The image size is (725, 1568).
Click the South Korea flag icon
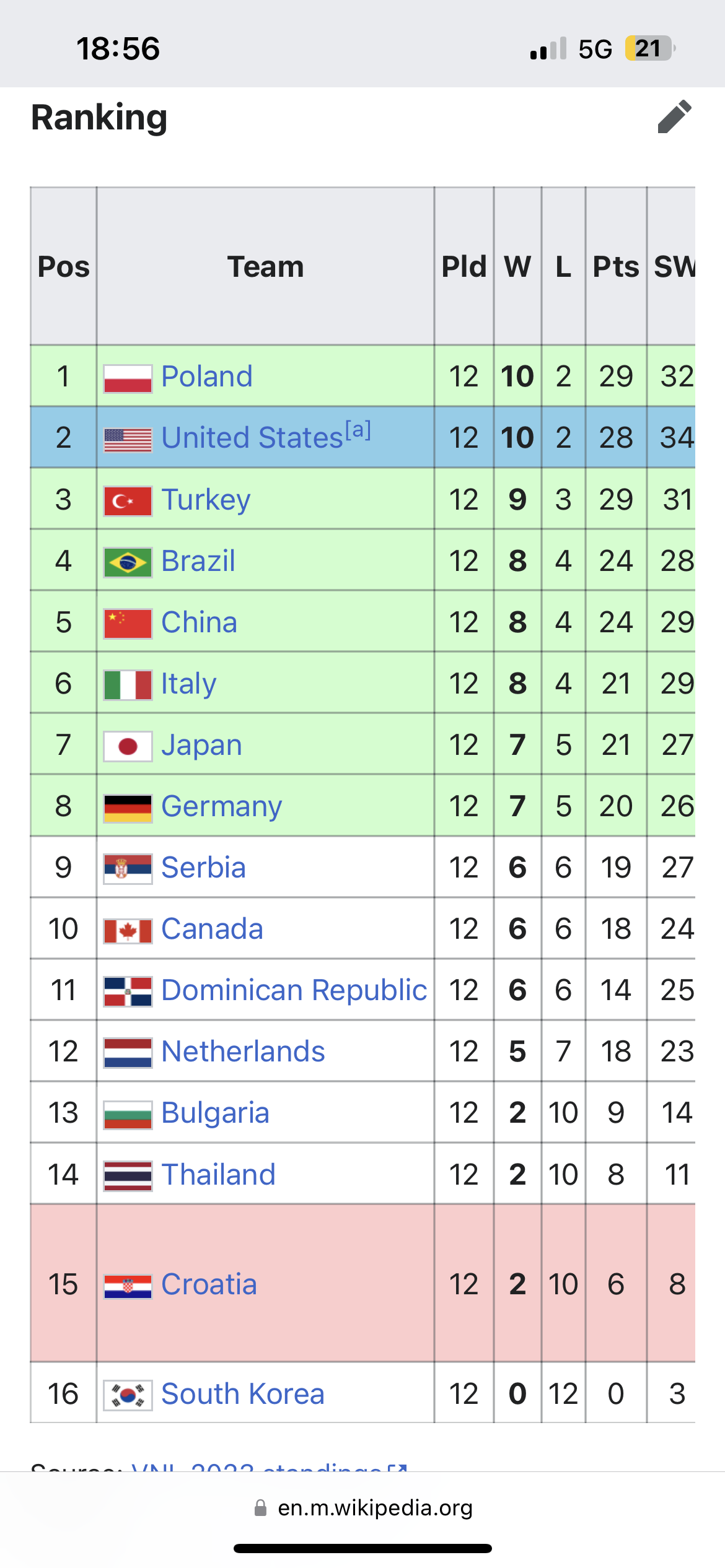tap(128, 1396)
